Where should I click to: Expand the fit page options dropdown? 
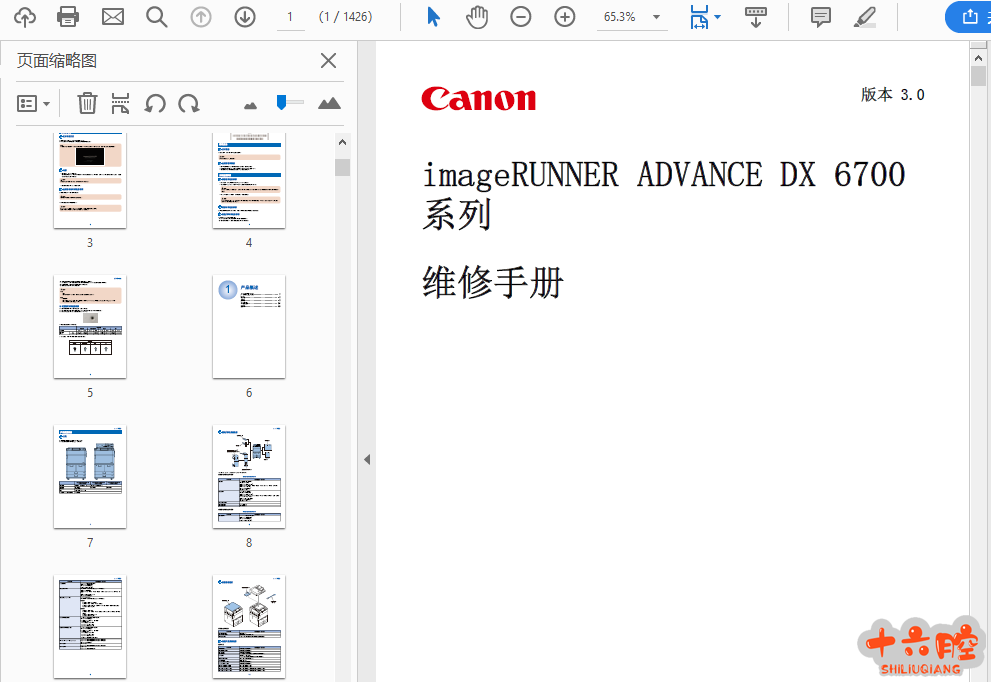point(717,17)
